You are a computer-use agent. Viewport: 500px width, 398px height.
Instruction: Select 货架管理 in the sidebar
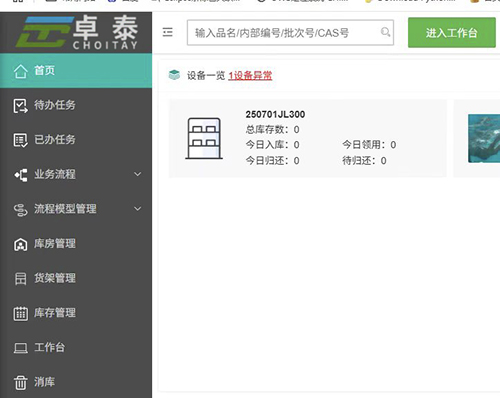click(x=76, y=279)
